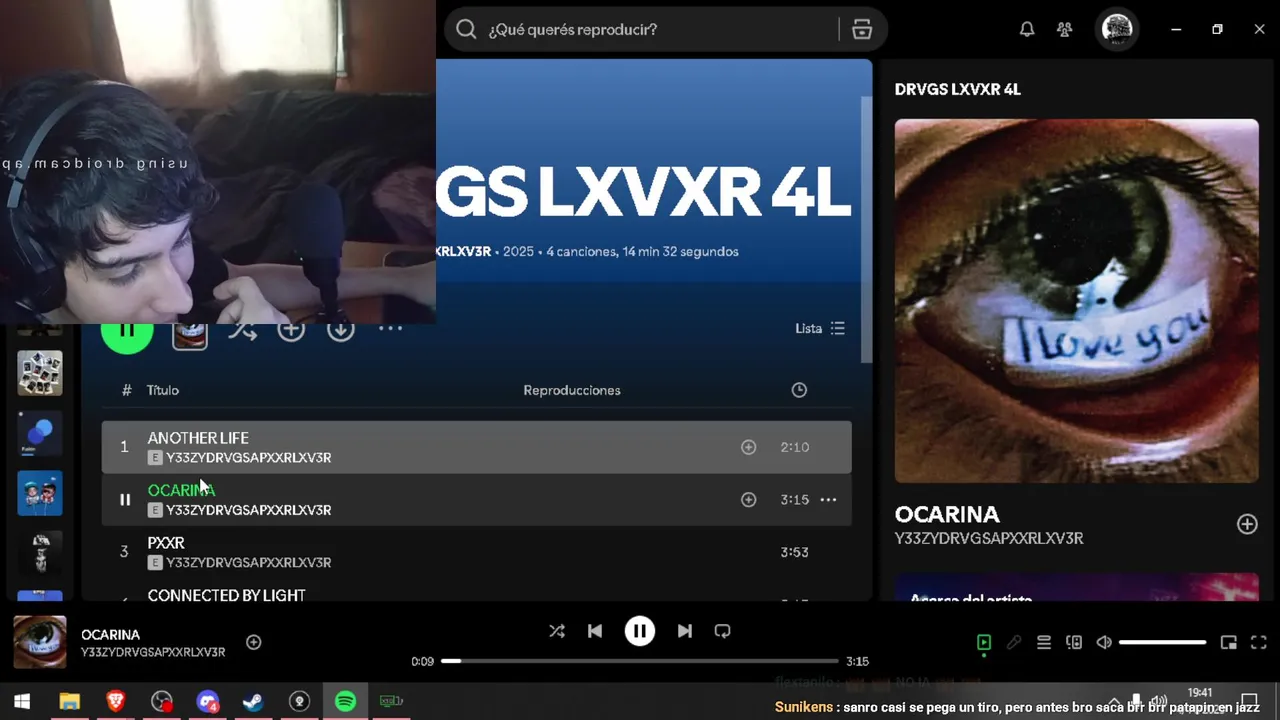
Task: Open artist link under ANOTHER LIFE
Action: click(x=248, y=458)
